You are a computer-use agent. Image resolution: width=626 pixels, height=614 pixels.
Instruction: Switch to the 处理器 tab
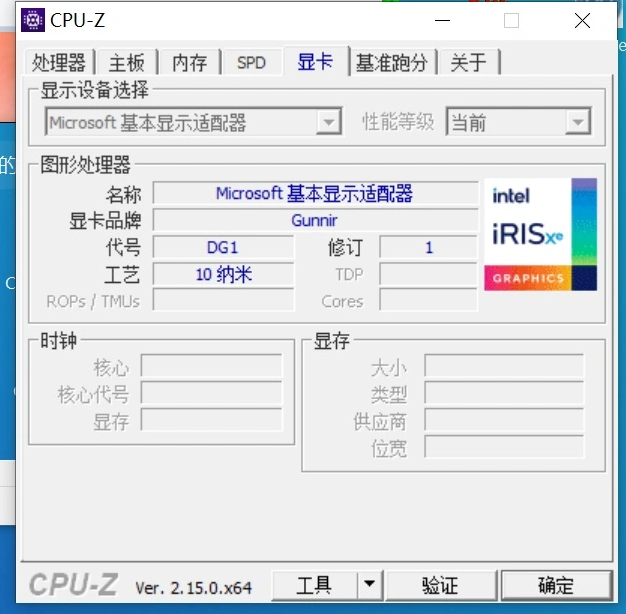[59, 62]
